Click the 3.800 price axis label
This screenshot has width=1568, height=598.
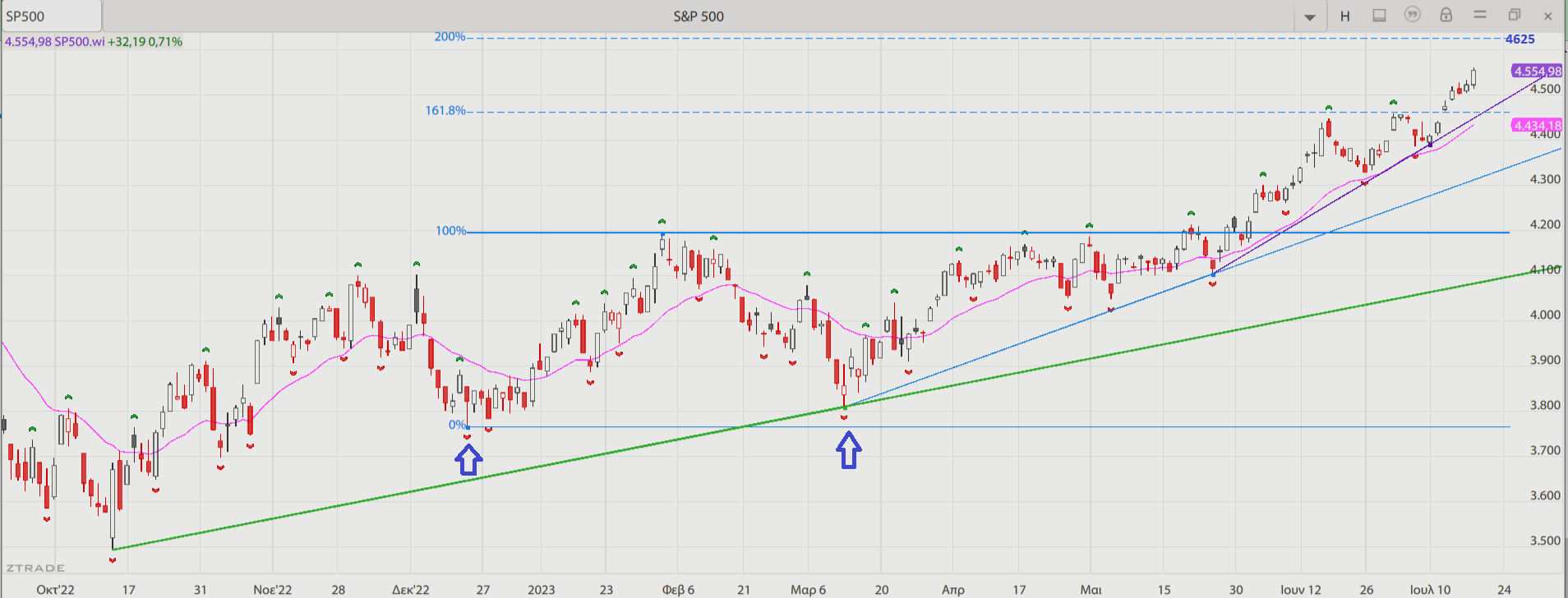1545,405
